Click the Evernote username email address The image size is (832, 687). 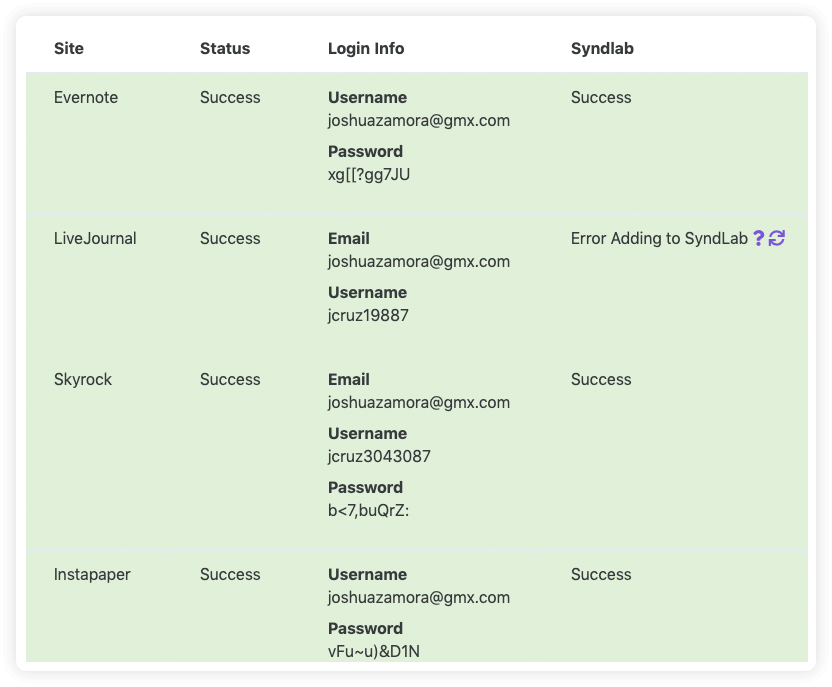pyautogui.click(x=419, y=120)
